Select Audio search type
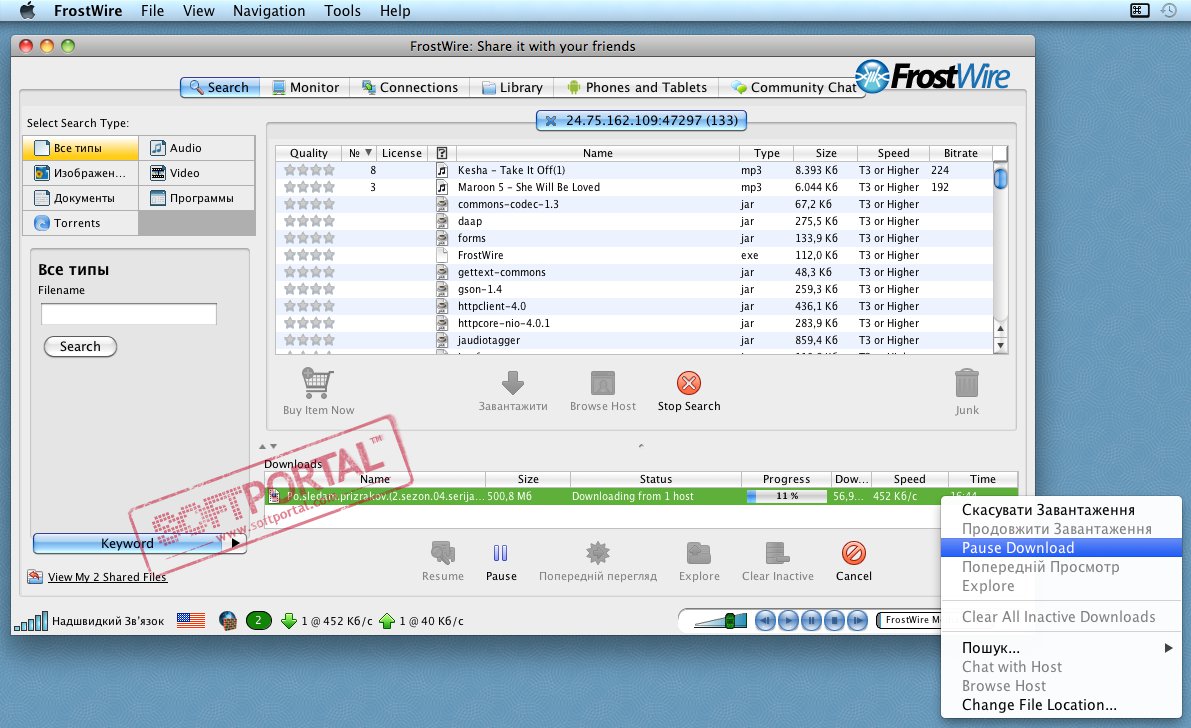Screen dimensions: 1191x728 tap(197, 148)
